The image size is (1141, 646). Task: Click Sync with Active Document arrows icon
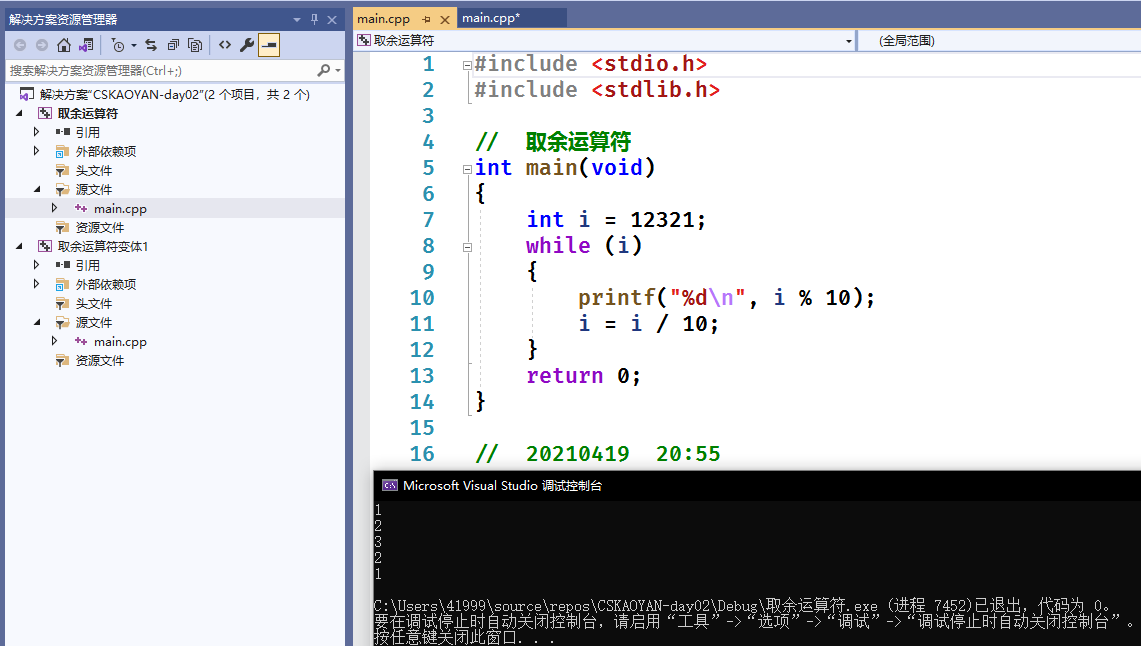coord(151,45)
